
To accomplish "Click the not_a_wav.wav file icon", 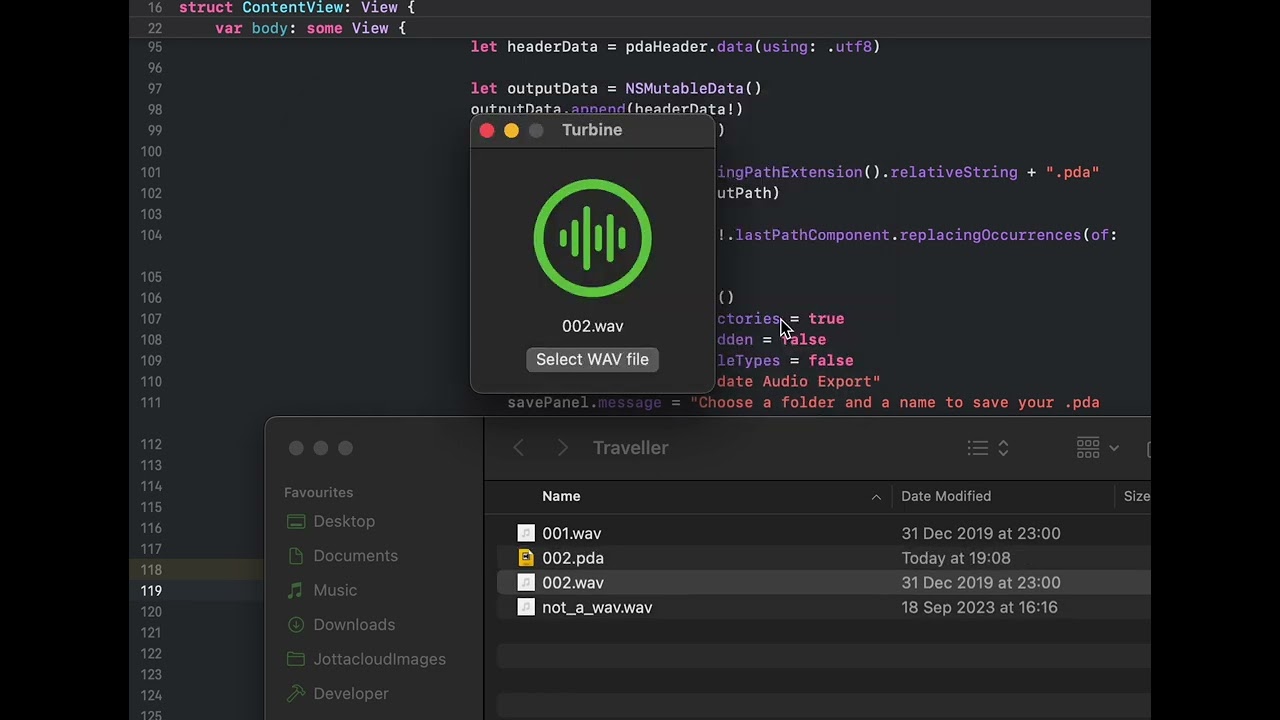I will click(526, 607).
